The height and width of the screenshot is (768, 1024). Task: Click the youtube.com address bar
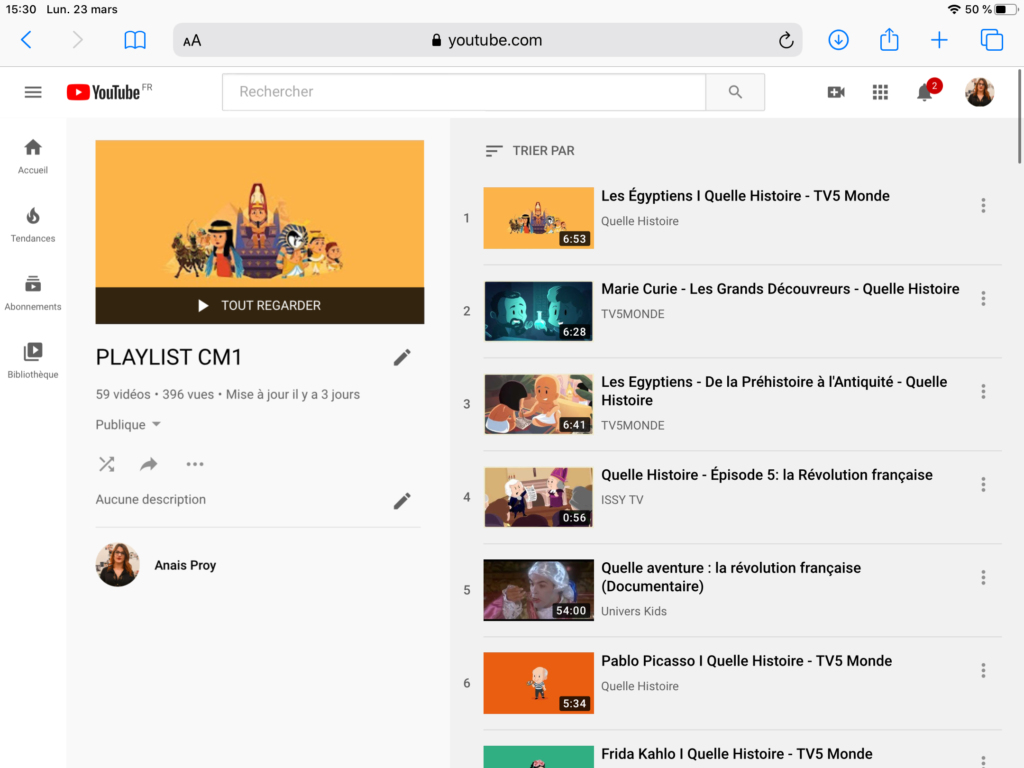[x=487, y=40]
